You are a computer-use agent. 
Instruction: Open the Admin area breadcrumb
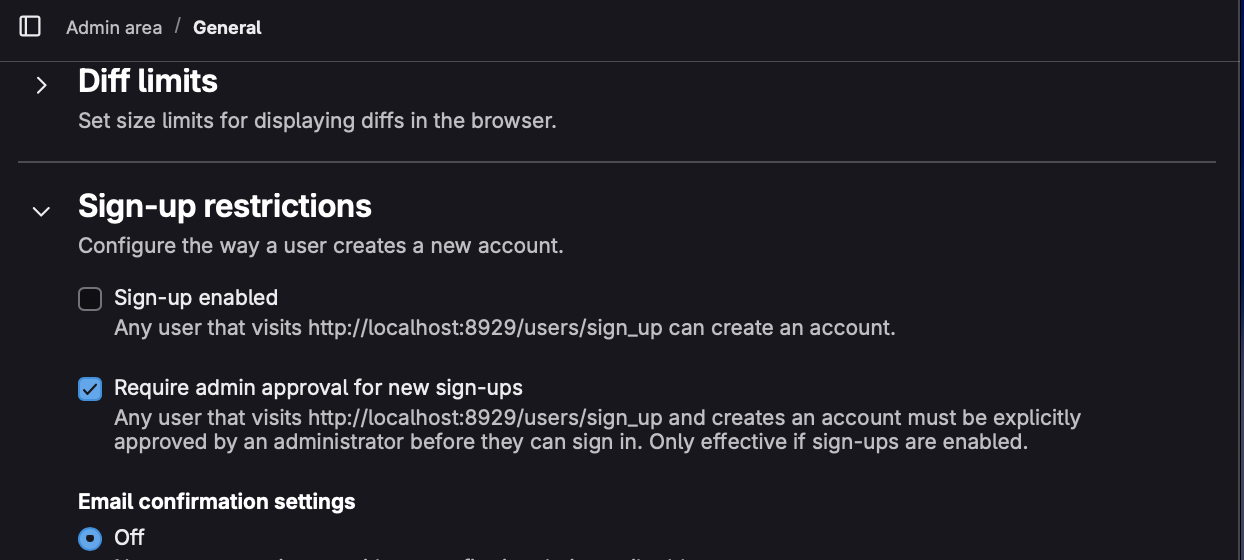pyautogui.click(x=114, y=28)
